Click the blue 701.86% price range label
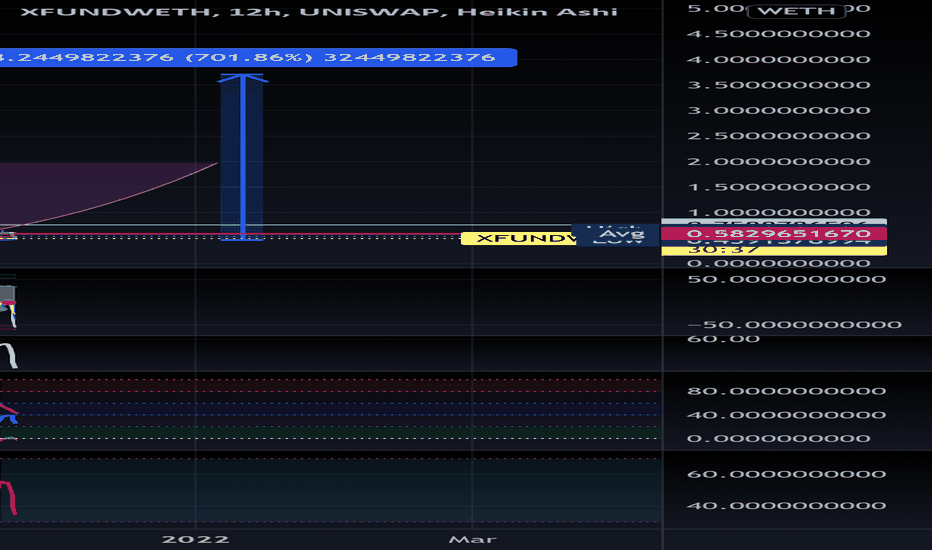The image size is (932, 550). (x=258, y=58)
